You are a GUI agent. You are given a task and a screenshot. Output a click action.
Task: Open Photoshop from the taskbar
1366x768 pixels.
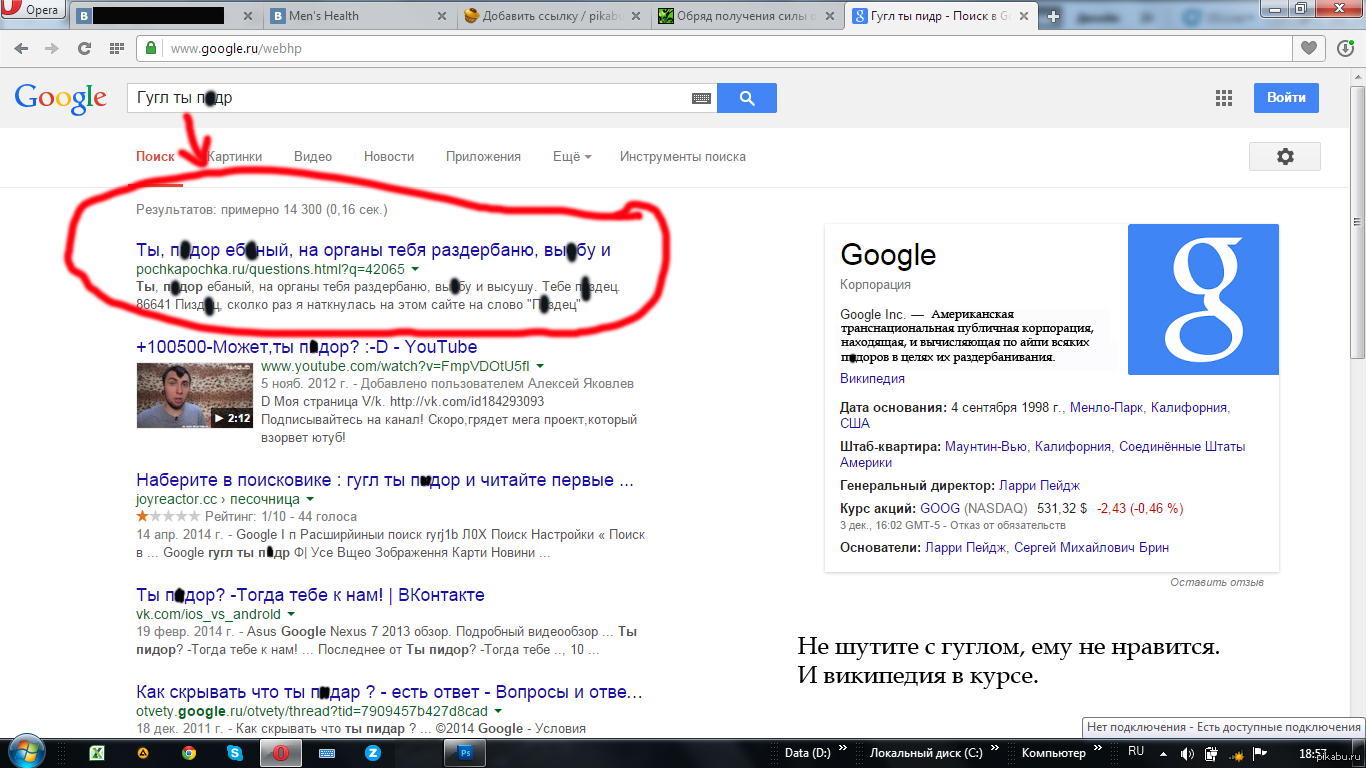point(465,753)
